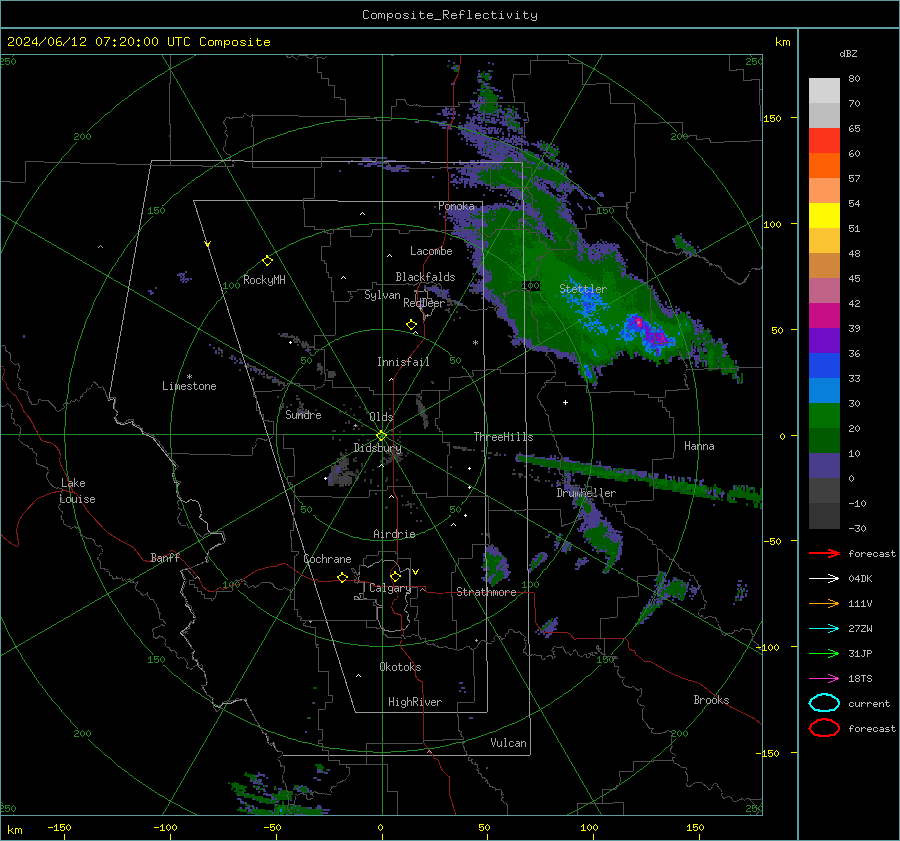900x841 pixels.
Task: Click the Vulcan town label
Action: 508,743
